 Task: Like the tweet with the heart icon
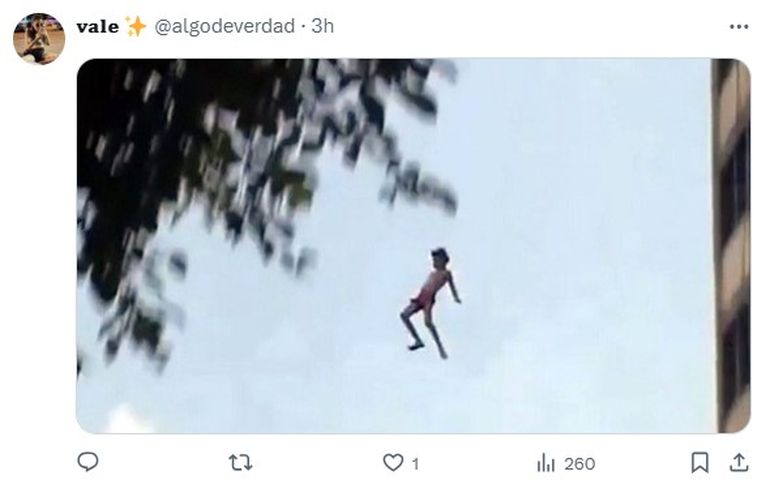pos(393,462)
